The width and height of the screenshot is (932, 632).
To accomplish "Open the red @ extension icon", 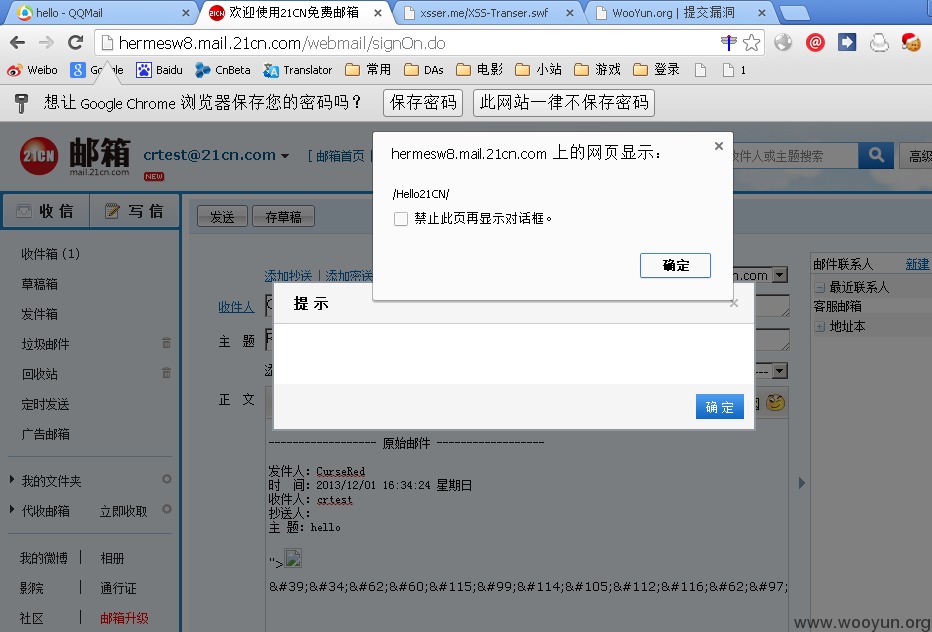I will pos(815,42).
